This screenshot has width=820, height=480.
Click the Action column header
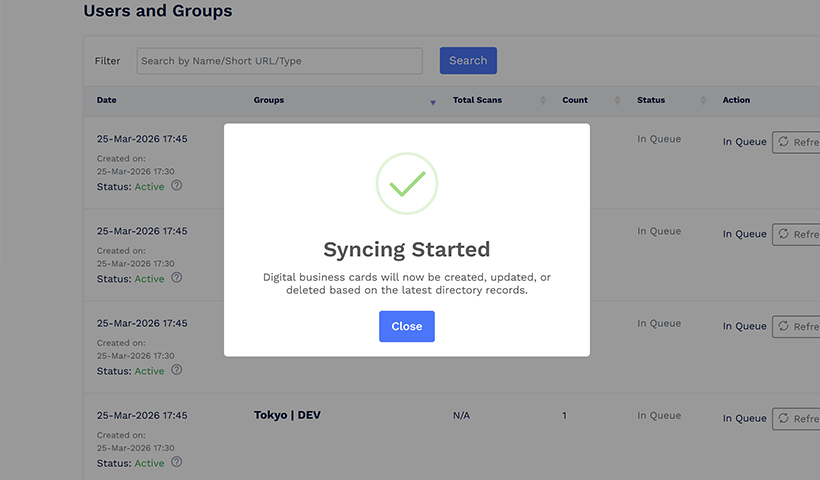click(736, 100)
